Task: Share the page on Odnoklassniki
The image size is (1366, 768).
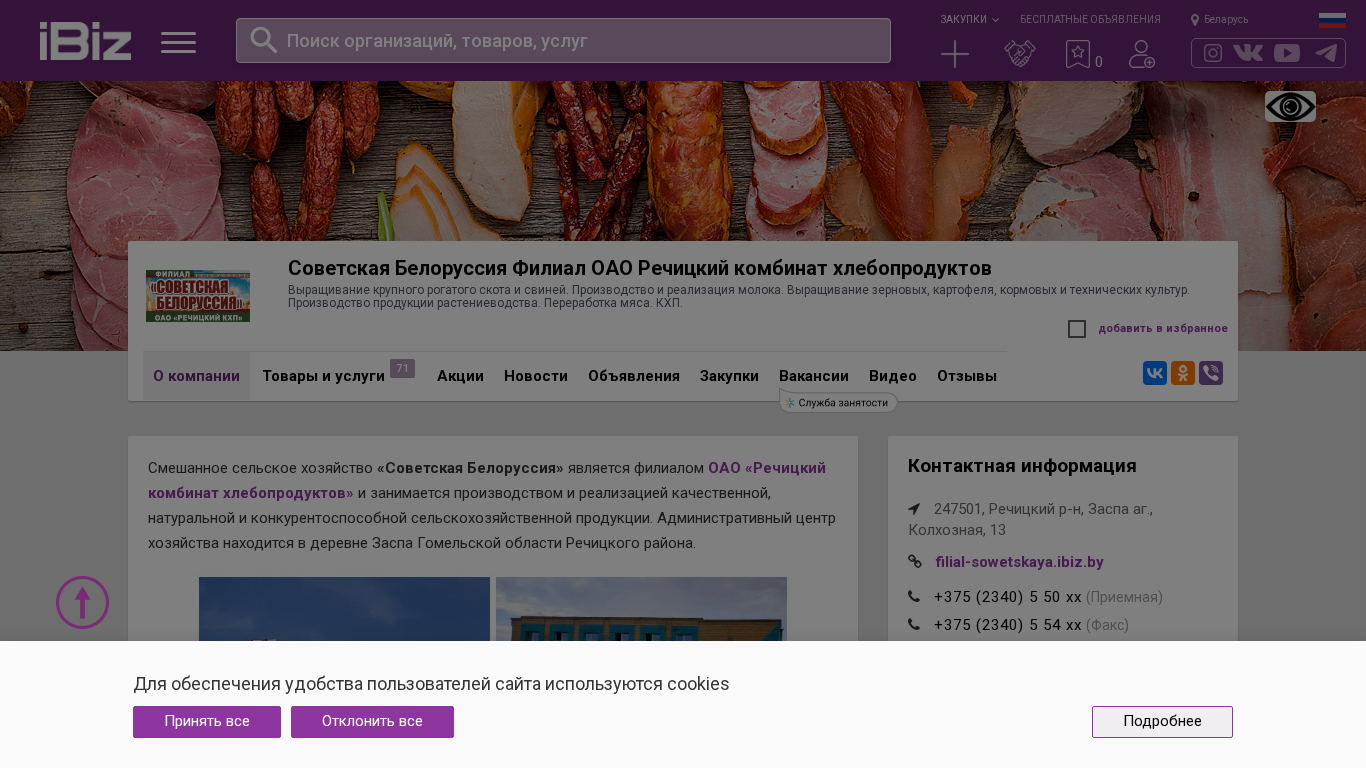Action: coord(1183,373)
